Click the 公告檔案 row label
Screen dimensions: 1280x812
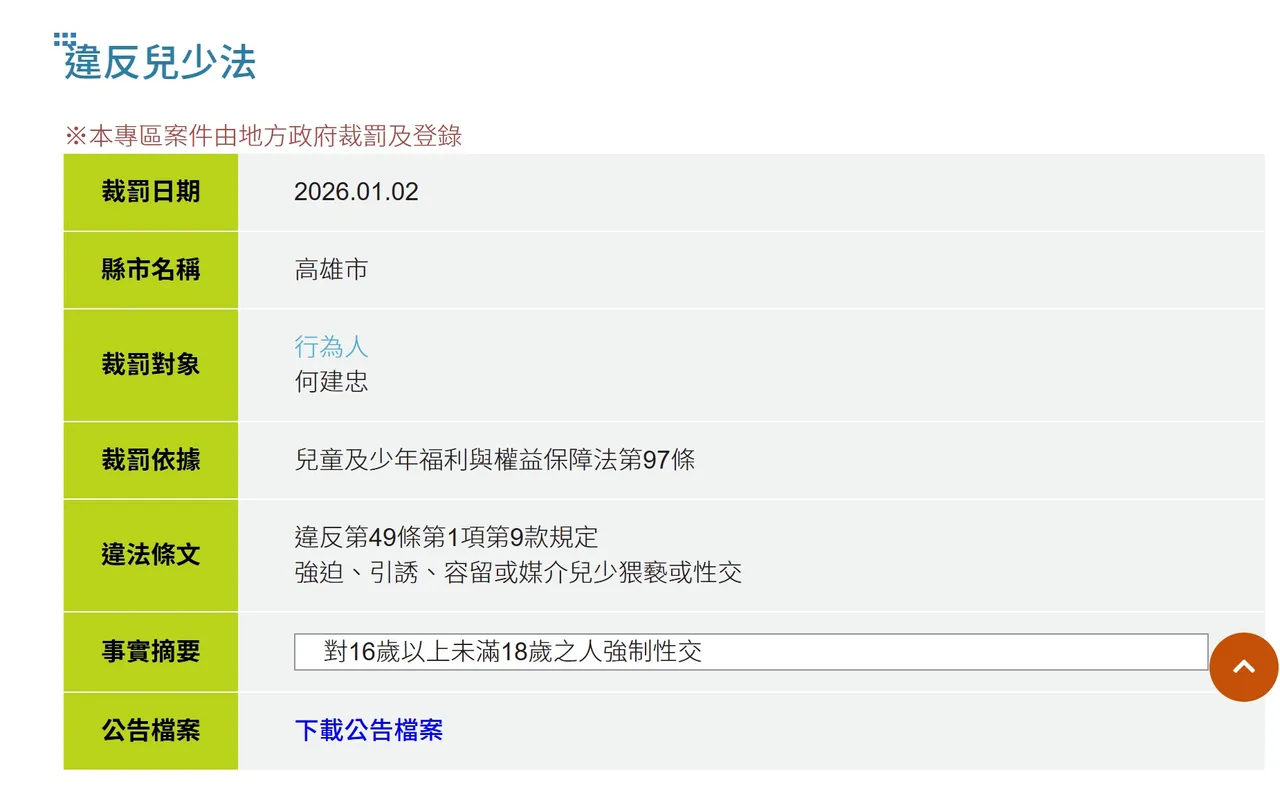click(x=150, y=731)
